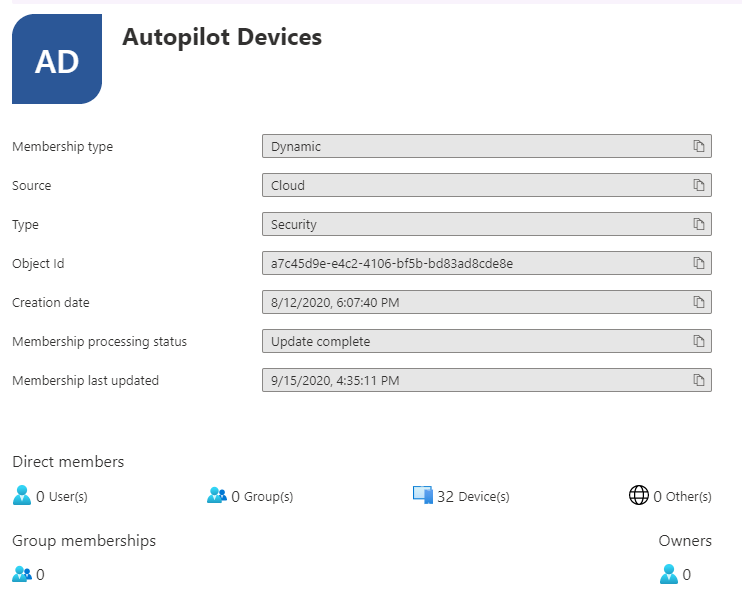
Task: Click the Object Id label
Action: click(x=38, y=264)
